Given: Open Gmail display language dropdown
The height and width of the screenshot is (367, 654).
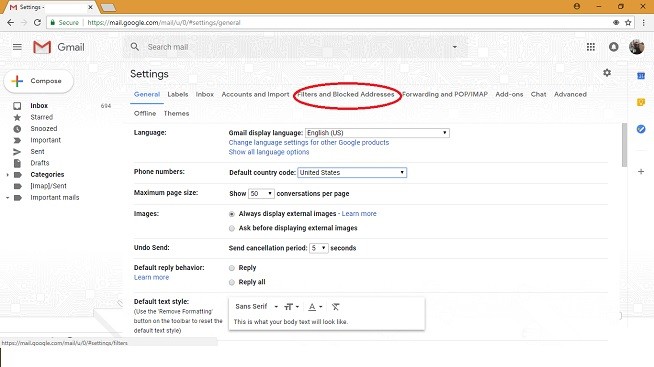Looking at the screenshot, I should coord(377,133).
